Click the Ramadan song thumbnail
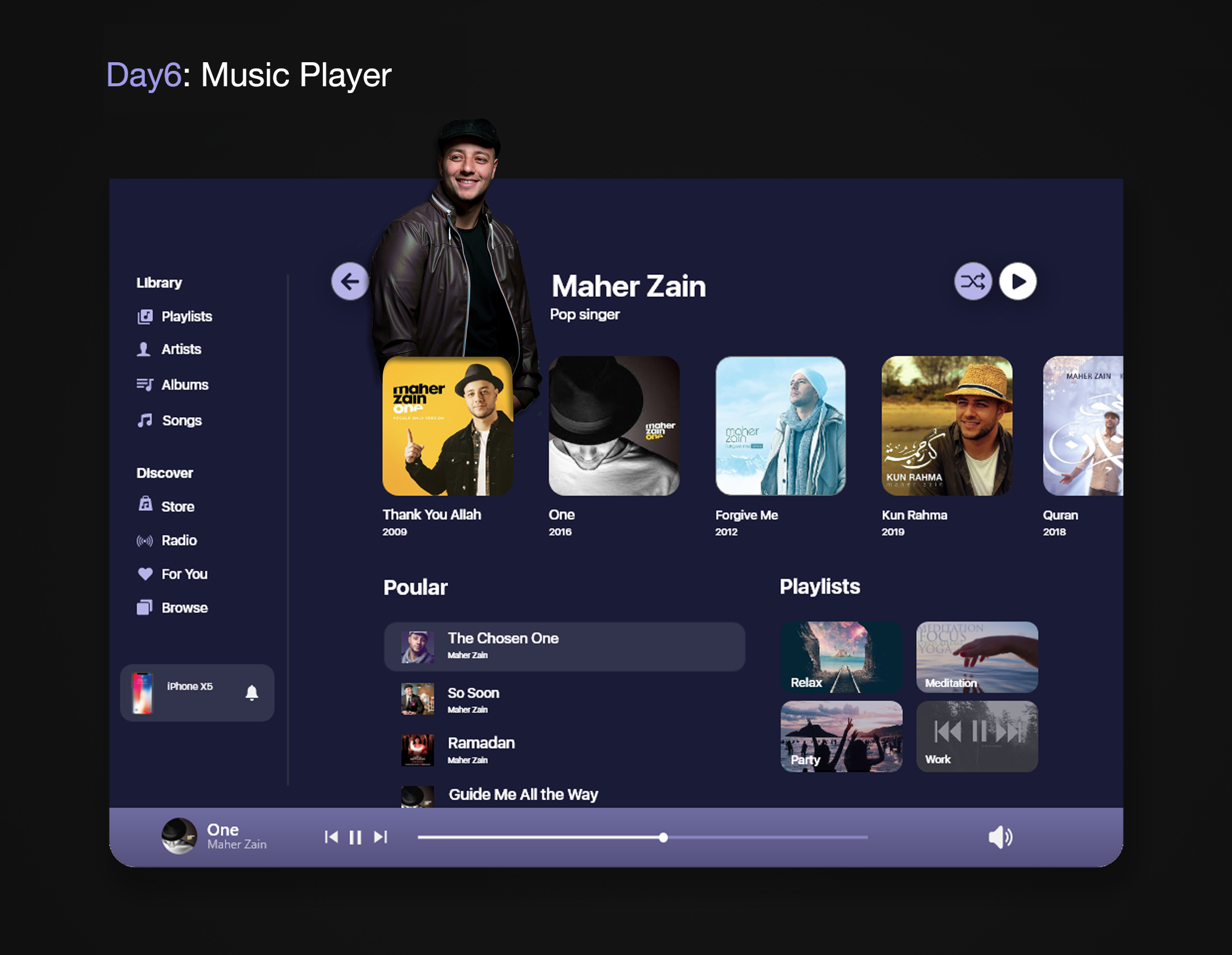Screen dimensions: 1232x955 [x=417, y=750]
